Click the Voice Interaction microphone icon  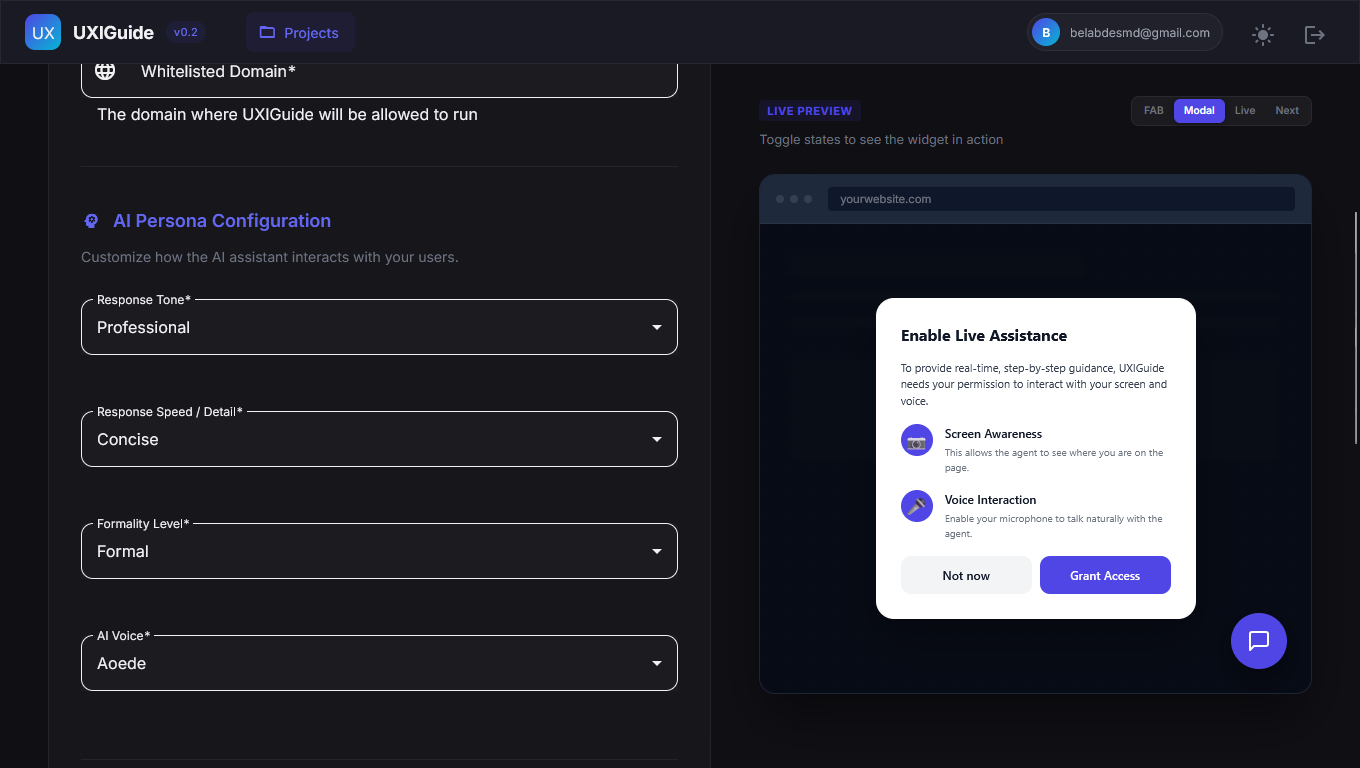click(917, 506)
